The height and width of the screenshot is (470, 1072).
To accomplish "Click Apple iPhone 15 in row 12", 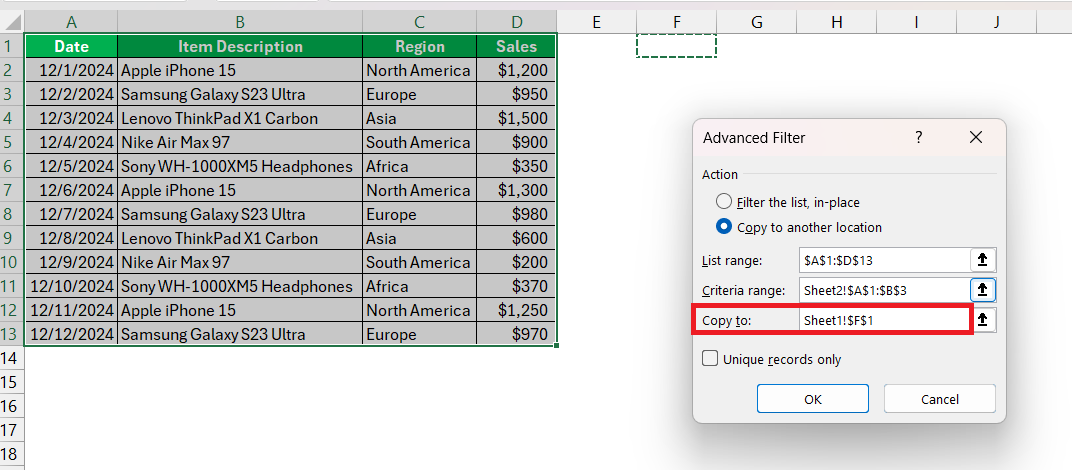I will (x=240, y=311).
